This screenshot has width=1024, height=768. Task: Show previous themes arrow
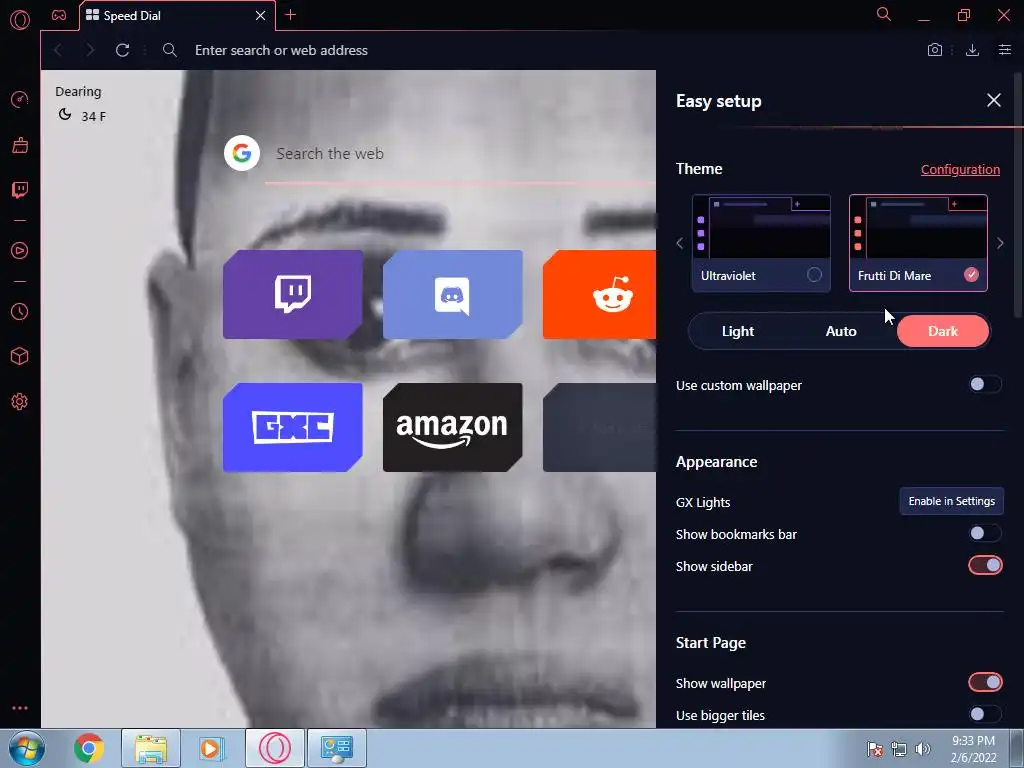pyautogui.click(x=679, y=243)
